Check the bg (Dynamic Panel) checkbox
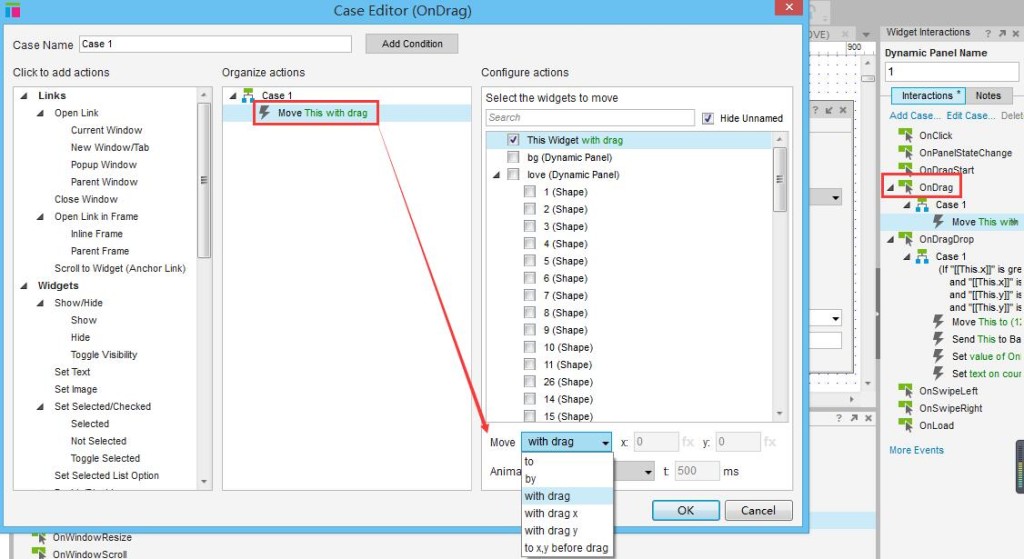This screenshot has width=1024, height=559. (513, 157)
